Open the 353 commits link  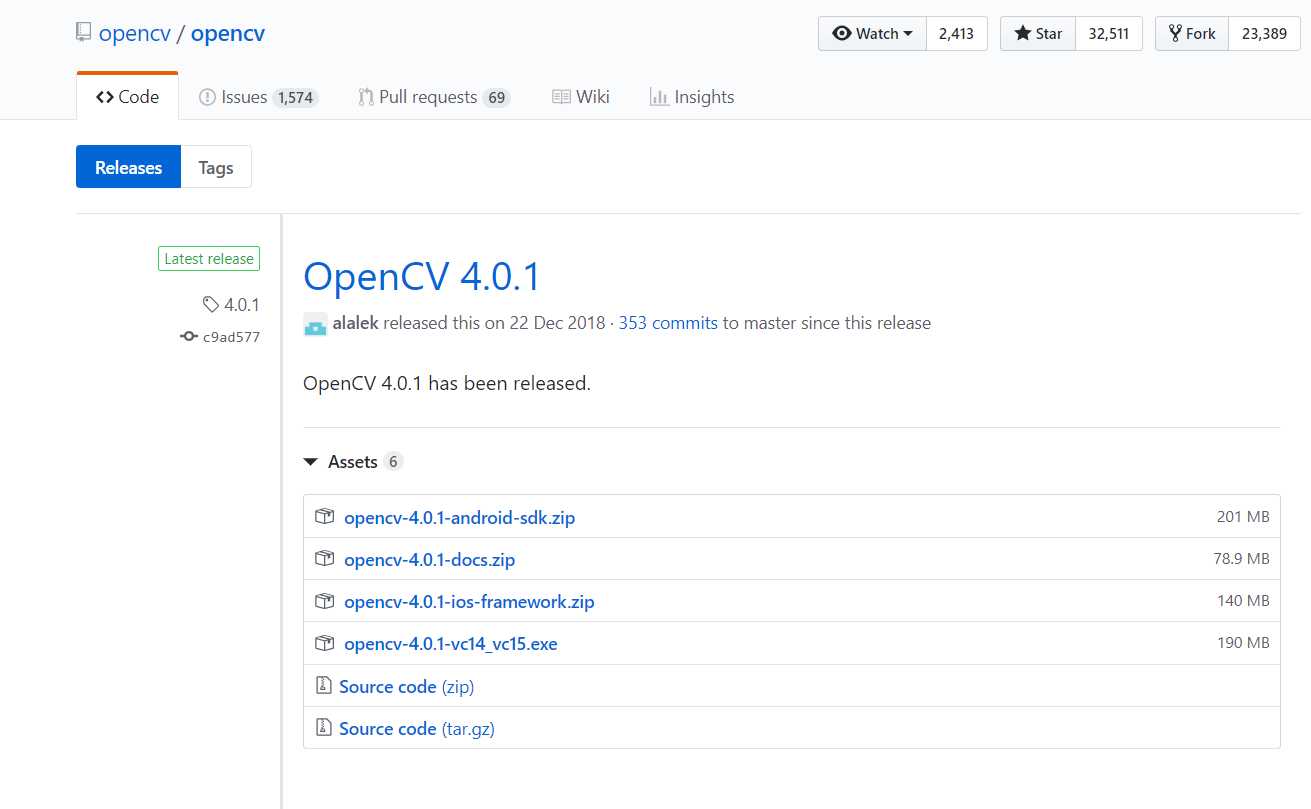(668, 323)
